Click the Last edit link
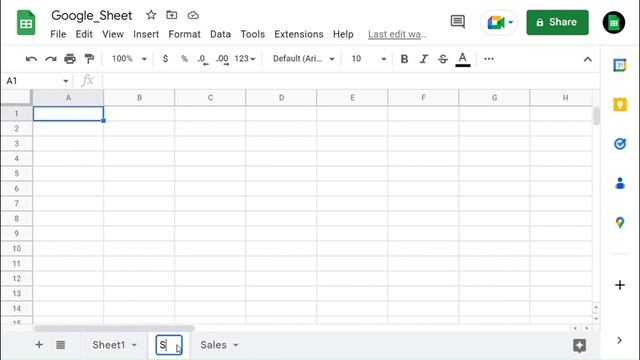The width and height of the screenshot is (640, 360). point(398,34)
